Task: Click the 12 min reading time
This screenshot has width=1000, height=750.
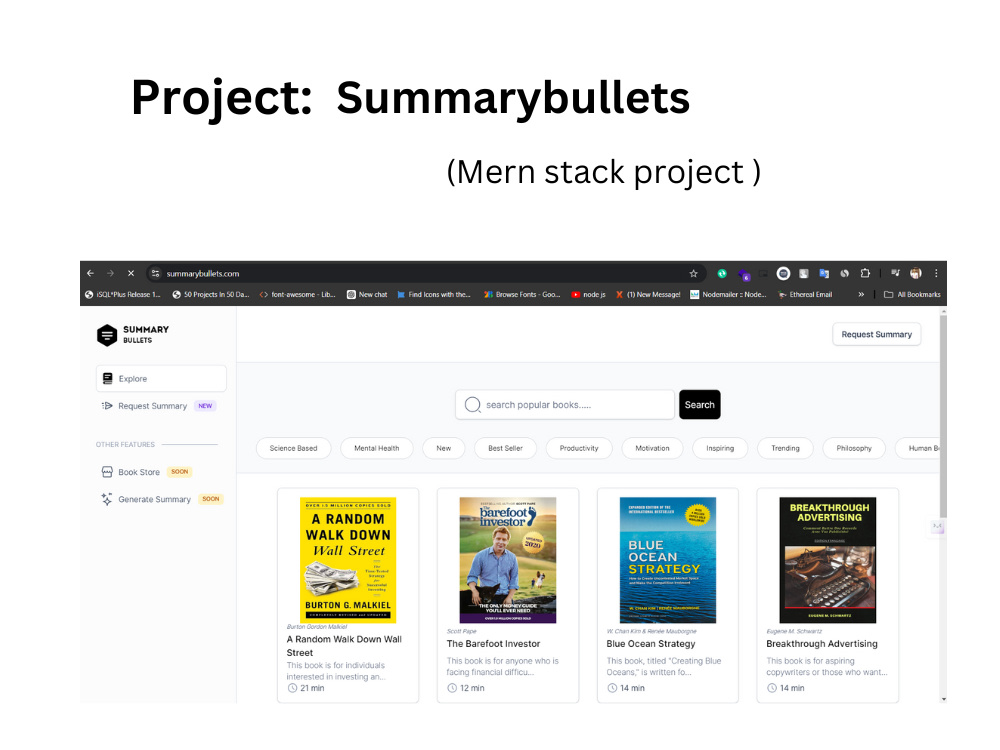Action: (466, 688)
